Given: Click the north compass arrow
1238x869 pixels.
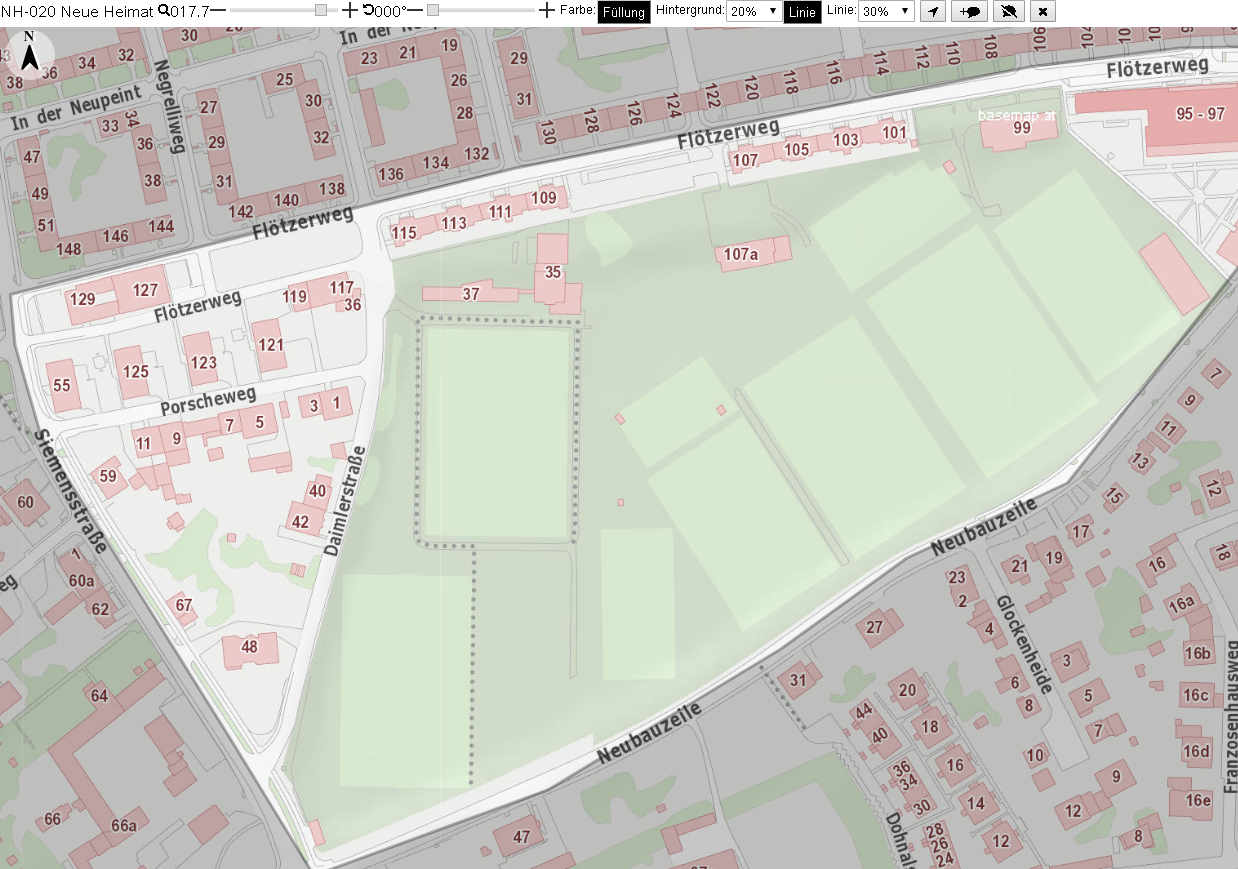Looking at the screenshot, I should point(30,54).
